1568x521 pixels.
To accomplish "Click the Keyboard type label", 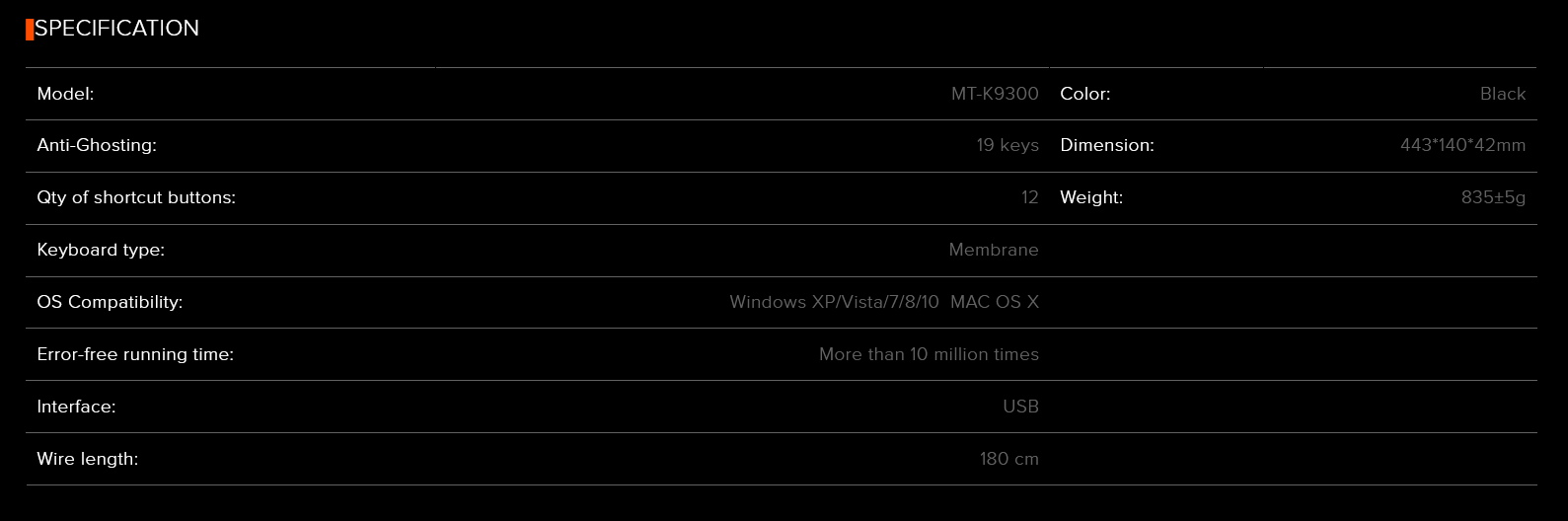I will coord(101,250).
